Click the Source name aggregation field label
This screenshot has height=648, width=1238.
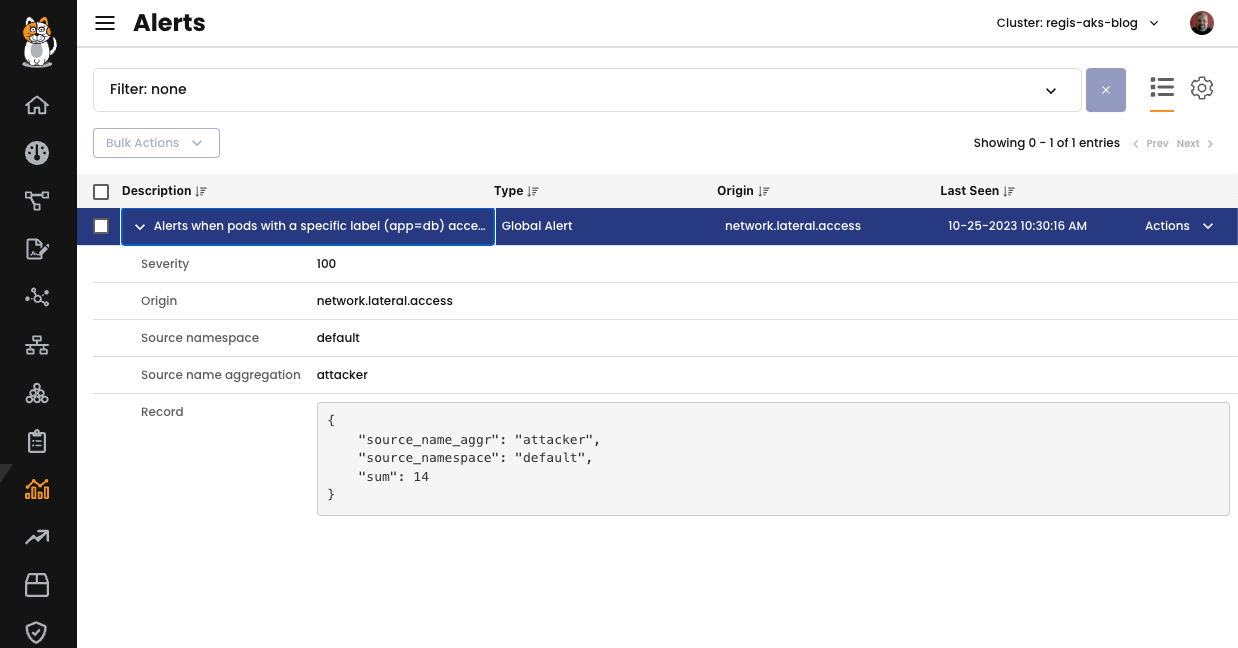tap(221, 375)
